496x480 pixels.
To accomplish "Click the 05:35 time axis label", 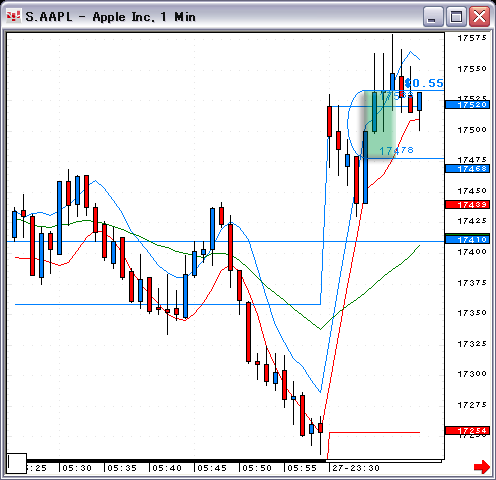I will tap(122, 468).
